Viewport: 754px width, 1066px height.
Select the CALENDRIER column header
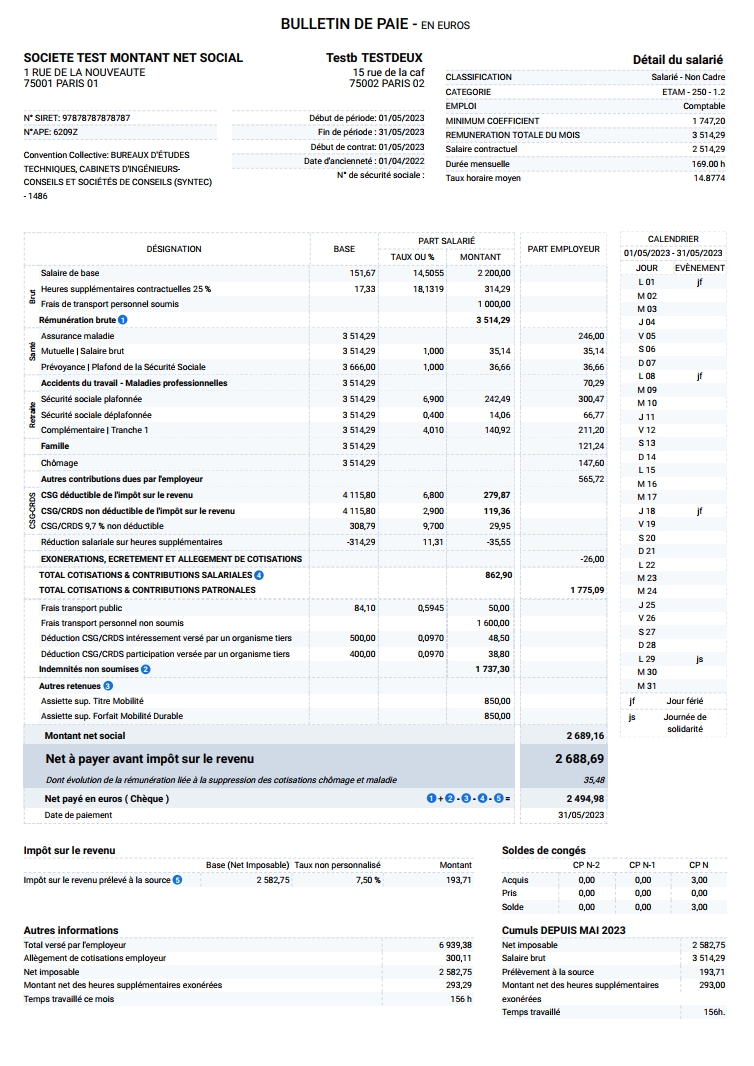(x=673, y=239)
